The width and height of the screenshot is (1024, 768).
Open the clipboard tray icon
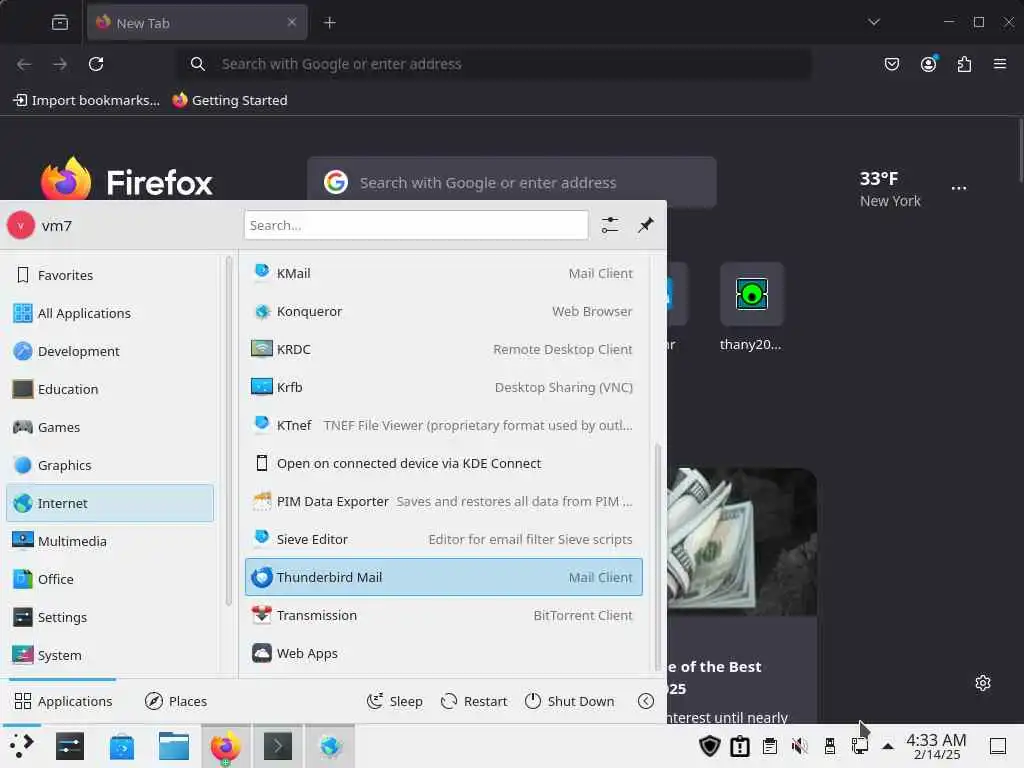770,746
